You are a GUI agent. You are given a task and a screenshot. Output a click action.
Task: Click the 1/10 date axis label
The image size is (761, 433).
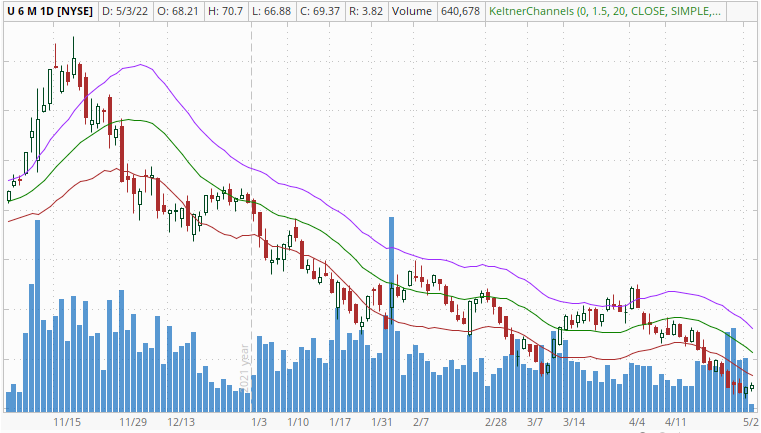tap(298, 422)
